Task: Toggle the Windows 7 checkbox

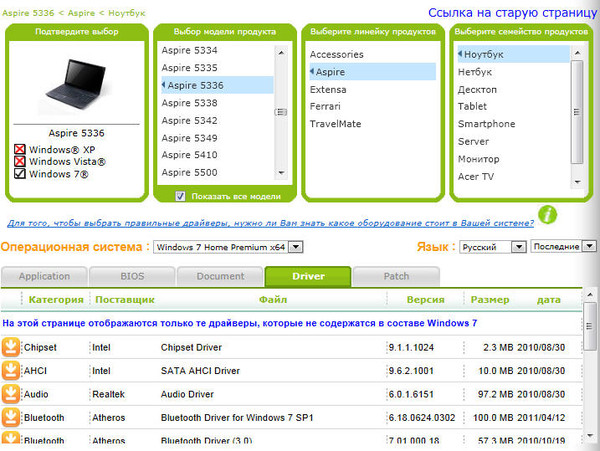Action: click(20, 174)
